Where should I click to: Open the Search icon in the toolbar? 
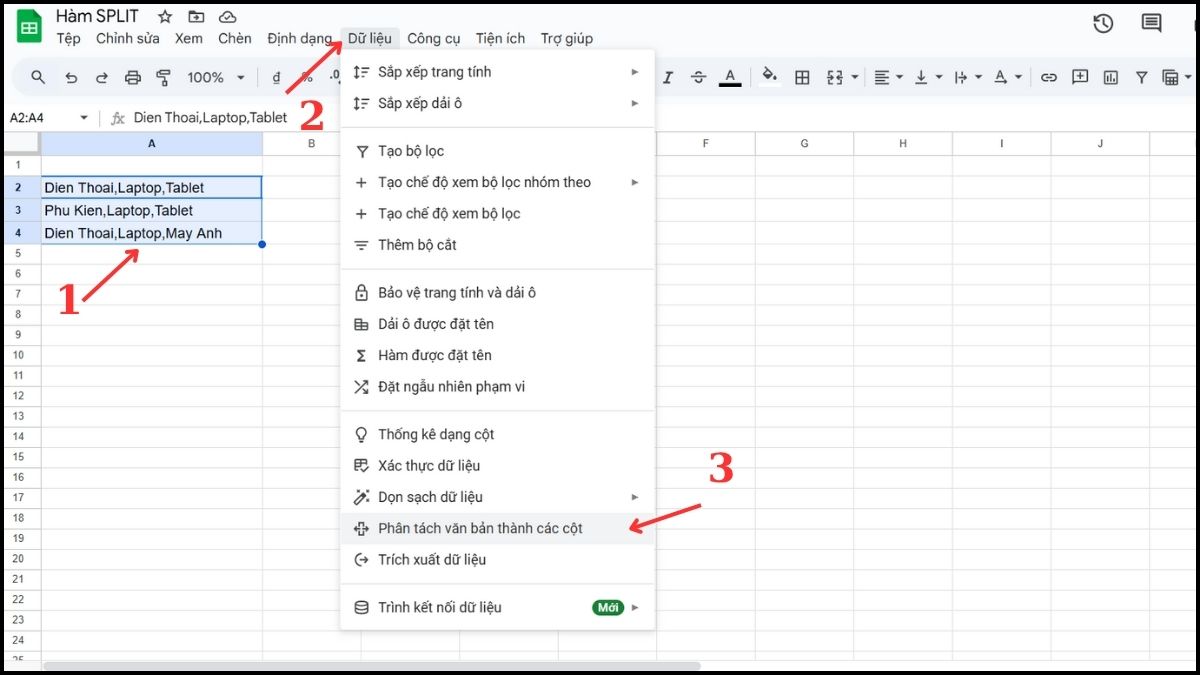coord(37,77)
